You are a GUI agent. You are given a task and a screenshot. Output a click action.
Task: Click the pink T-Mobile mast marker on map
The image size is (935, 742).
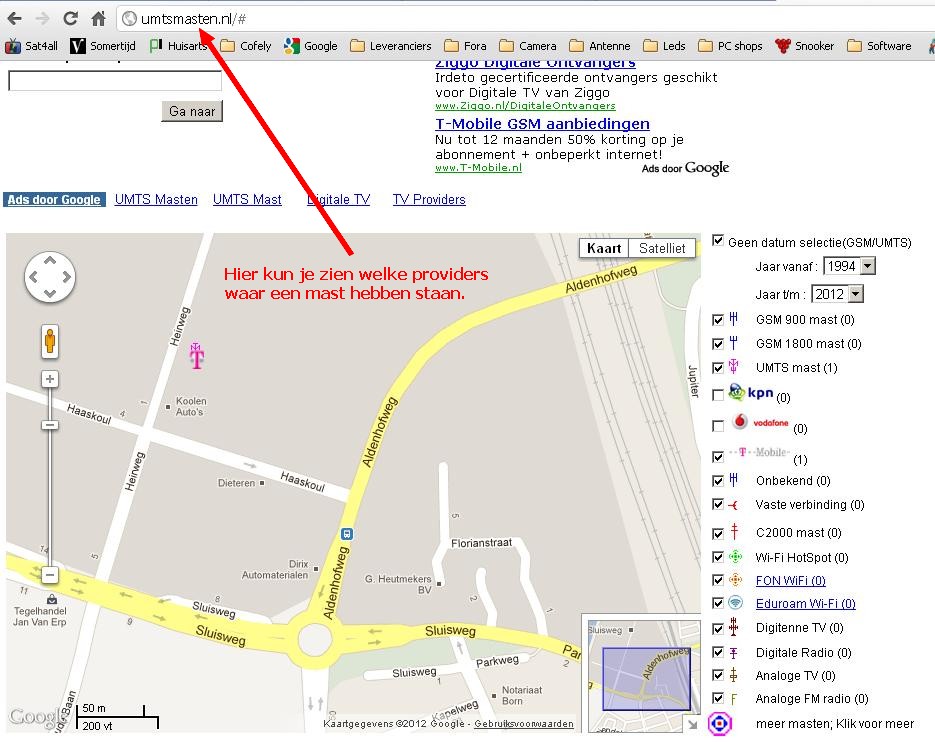click(196, 355)
